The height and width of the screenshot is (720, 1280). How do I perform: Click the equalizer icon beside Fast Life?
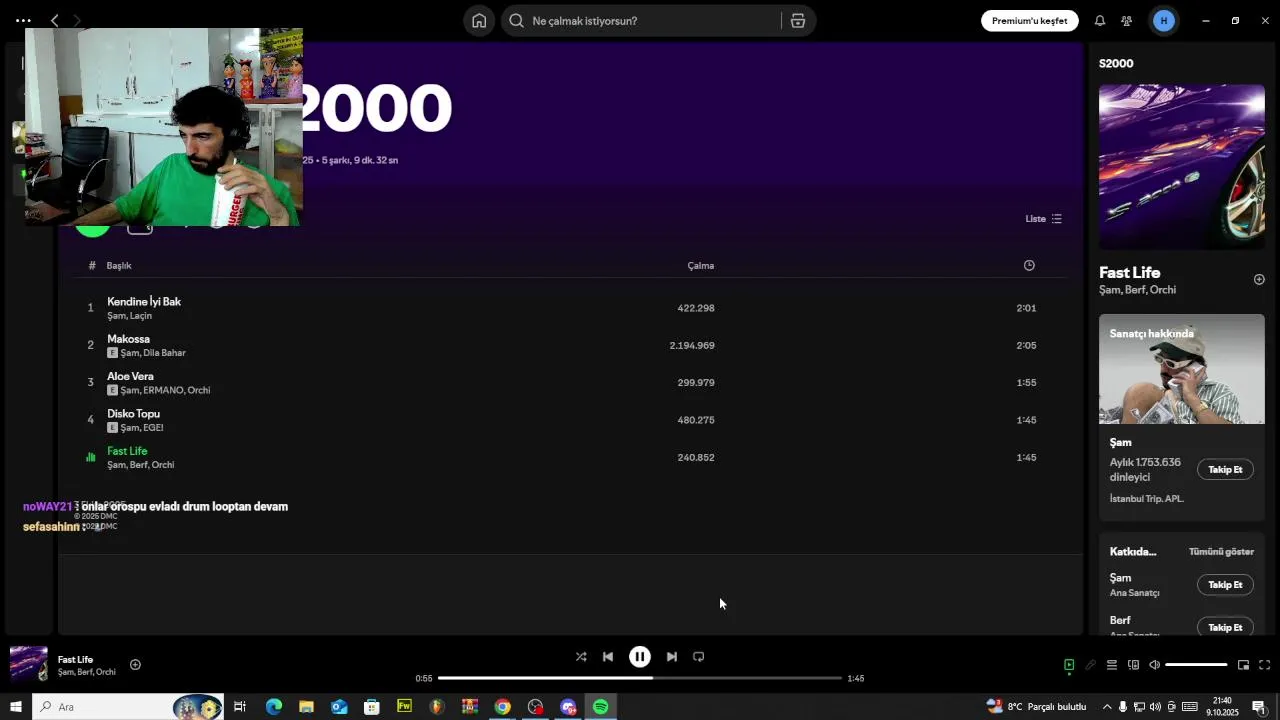tap(90, 457)
